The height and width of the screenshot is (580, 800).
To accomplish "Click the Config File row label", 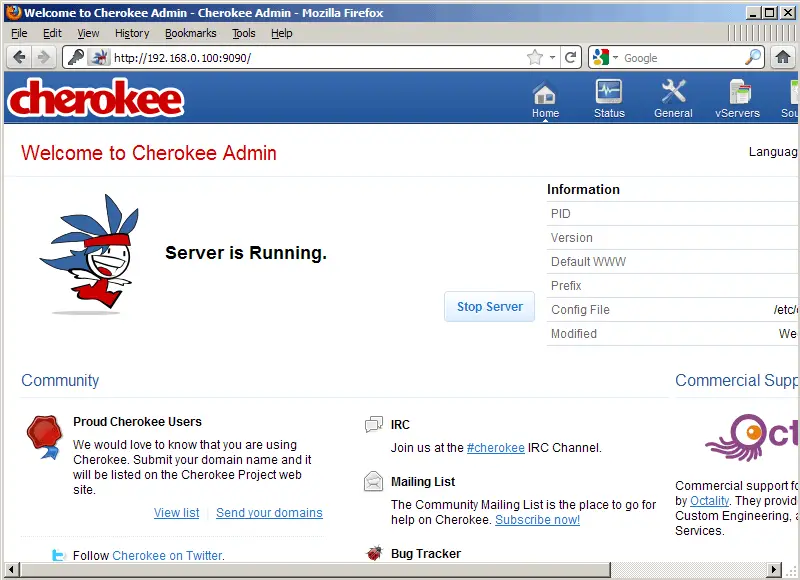I will coord(580,310).
